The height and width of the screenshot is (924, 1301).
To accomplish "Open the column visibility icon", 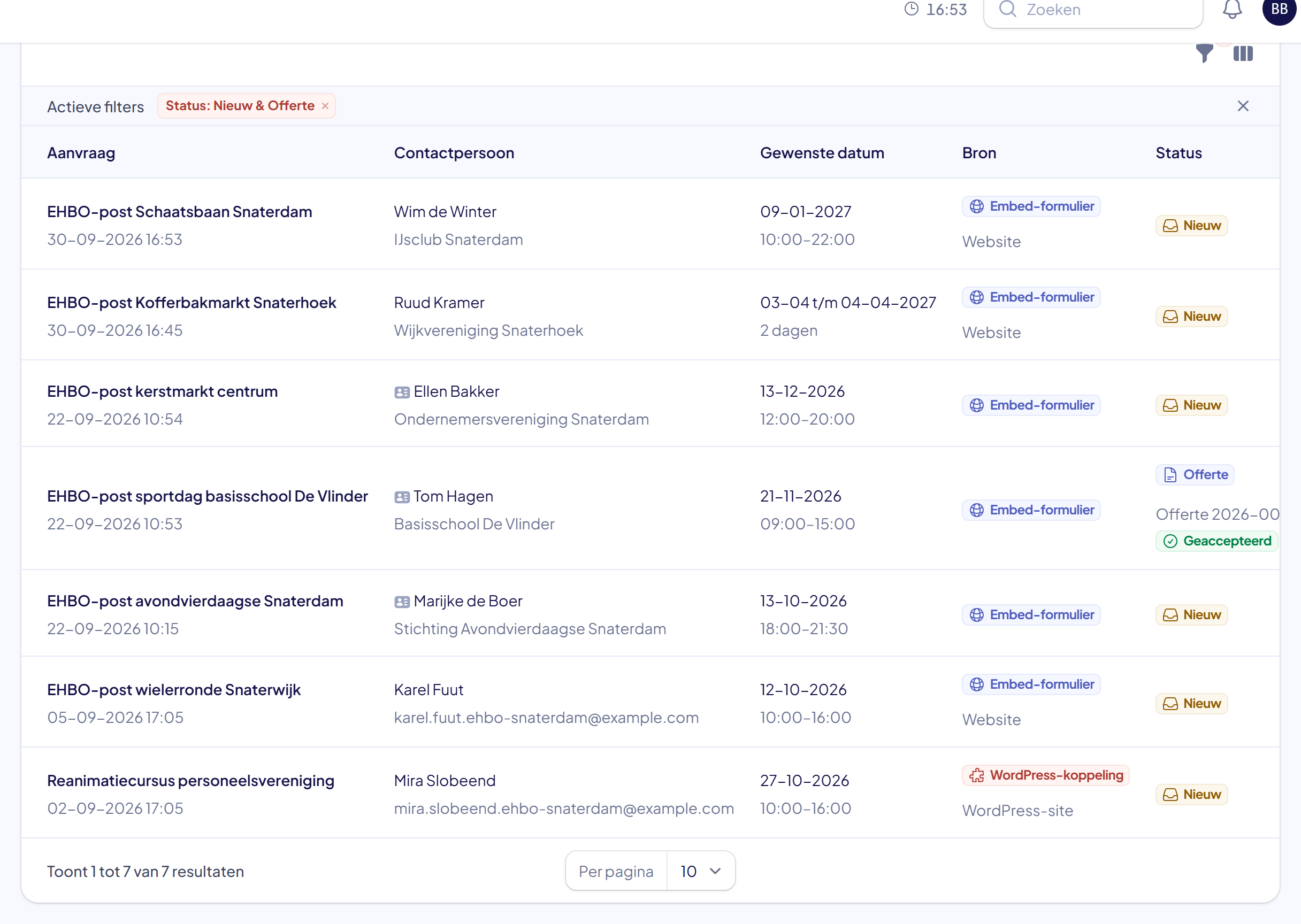I will click(1243, 53).
